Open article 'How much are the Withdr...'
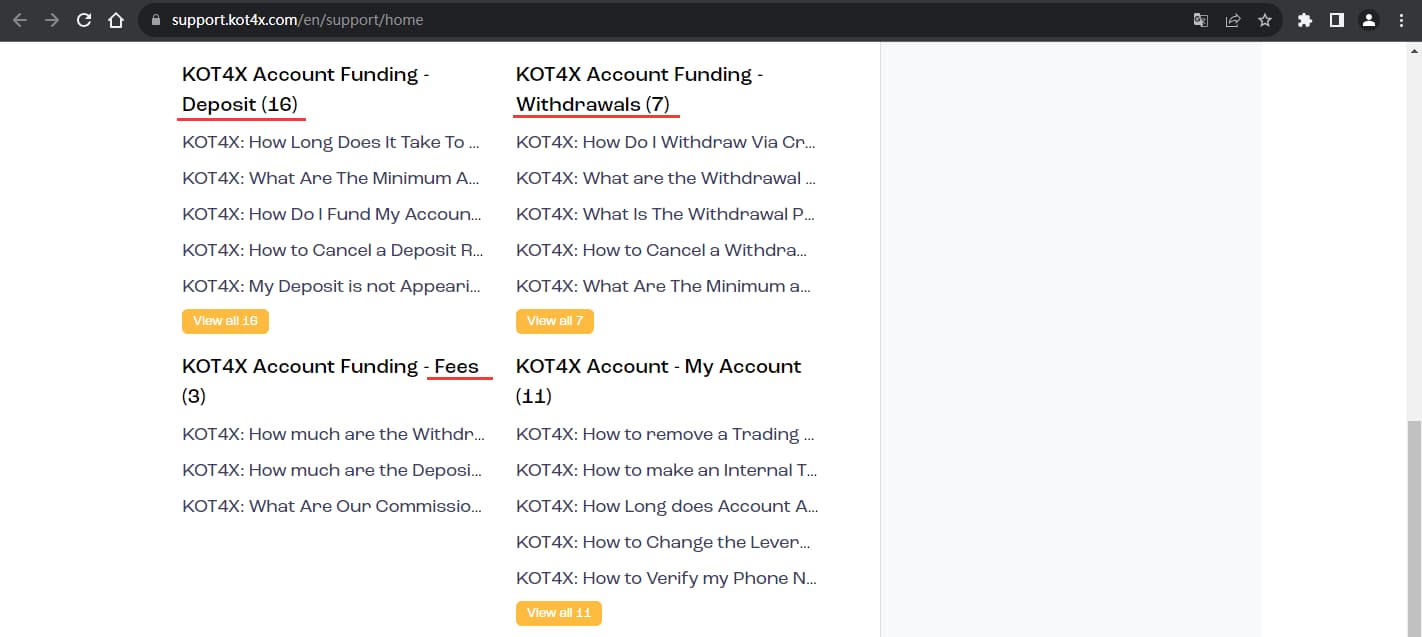Screen dimensions: 1422x637 [x=334, y=434]
